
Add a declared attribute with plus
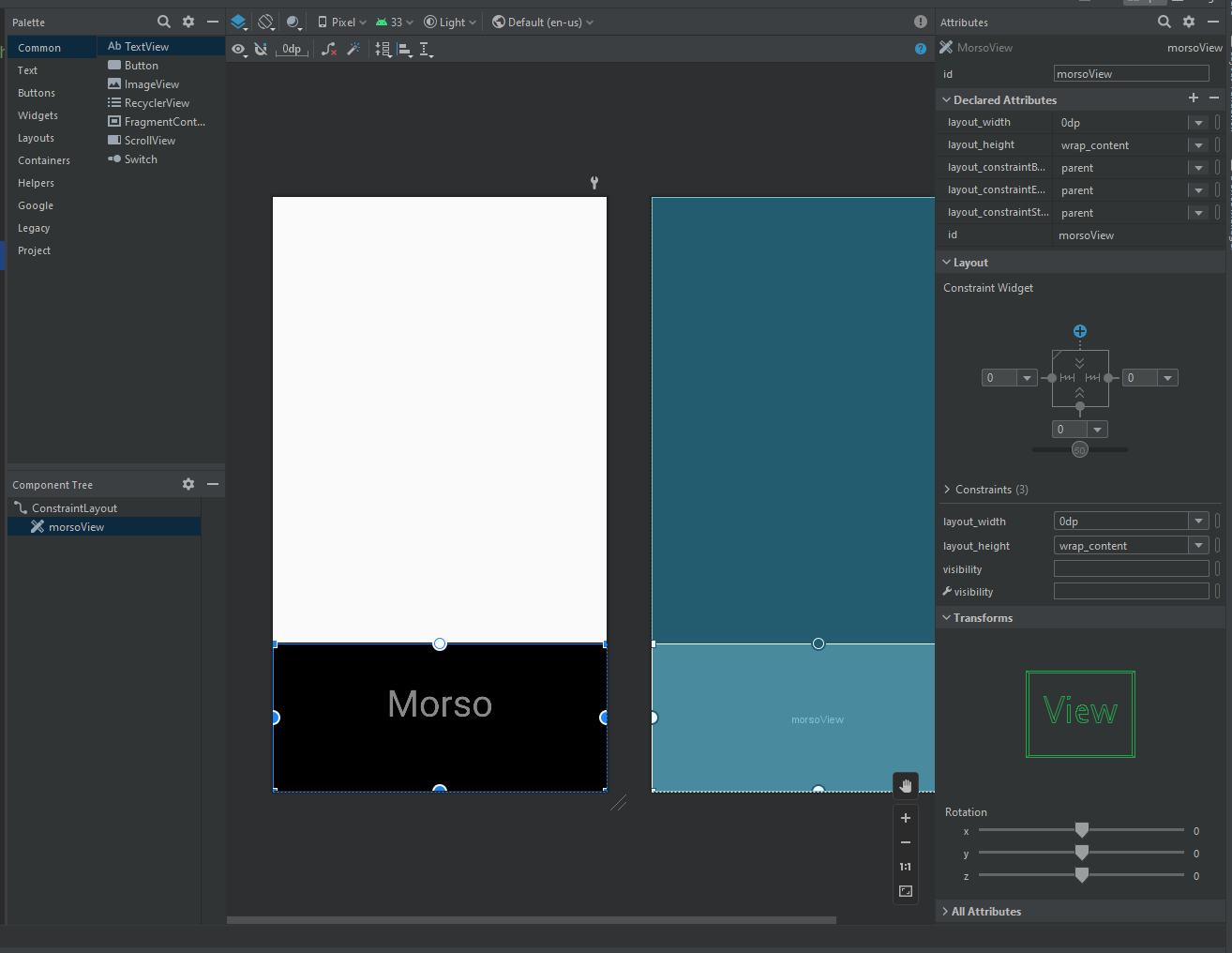click(1194, 98)
